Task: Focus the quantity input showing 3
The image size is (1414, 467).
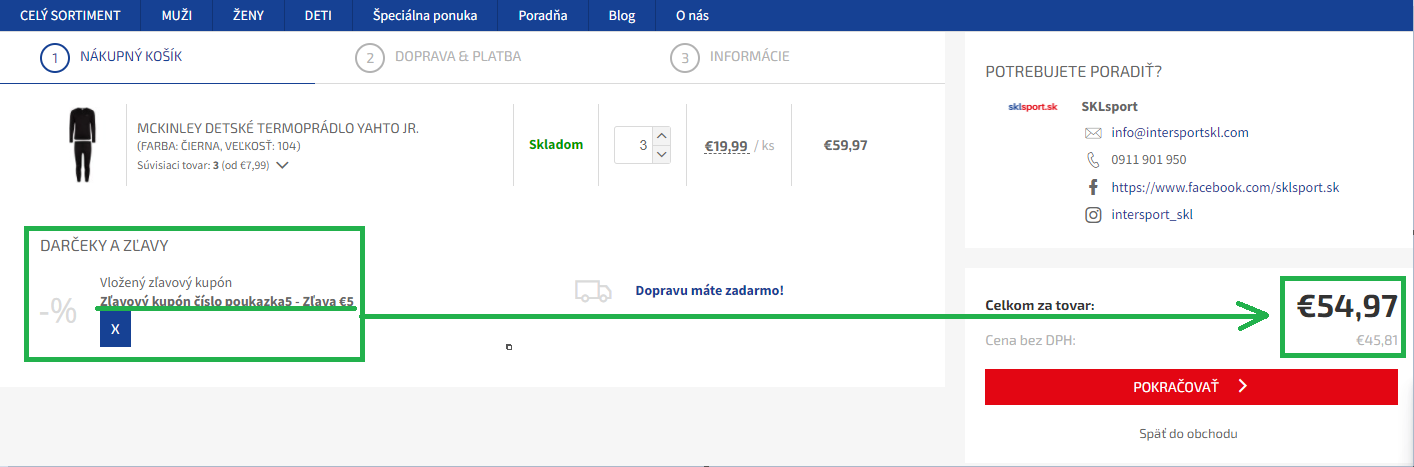Action: (x=632, y=145)
